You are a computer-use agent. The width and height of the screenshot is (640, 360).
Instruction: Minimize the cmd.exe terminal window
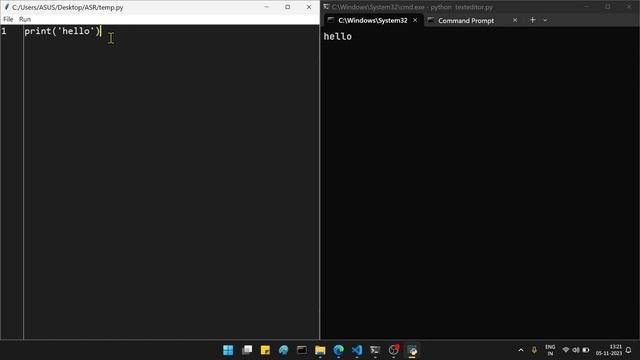(x=587, y=7)
